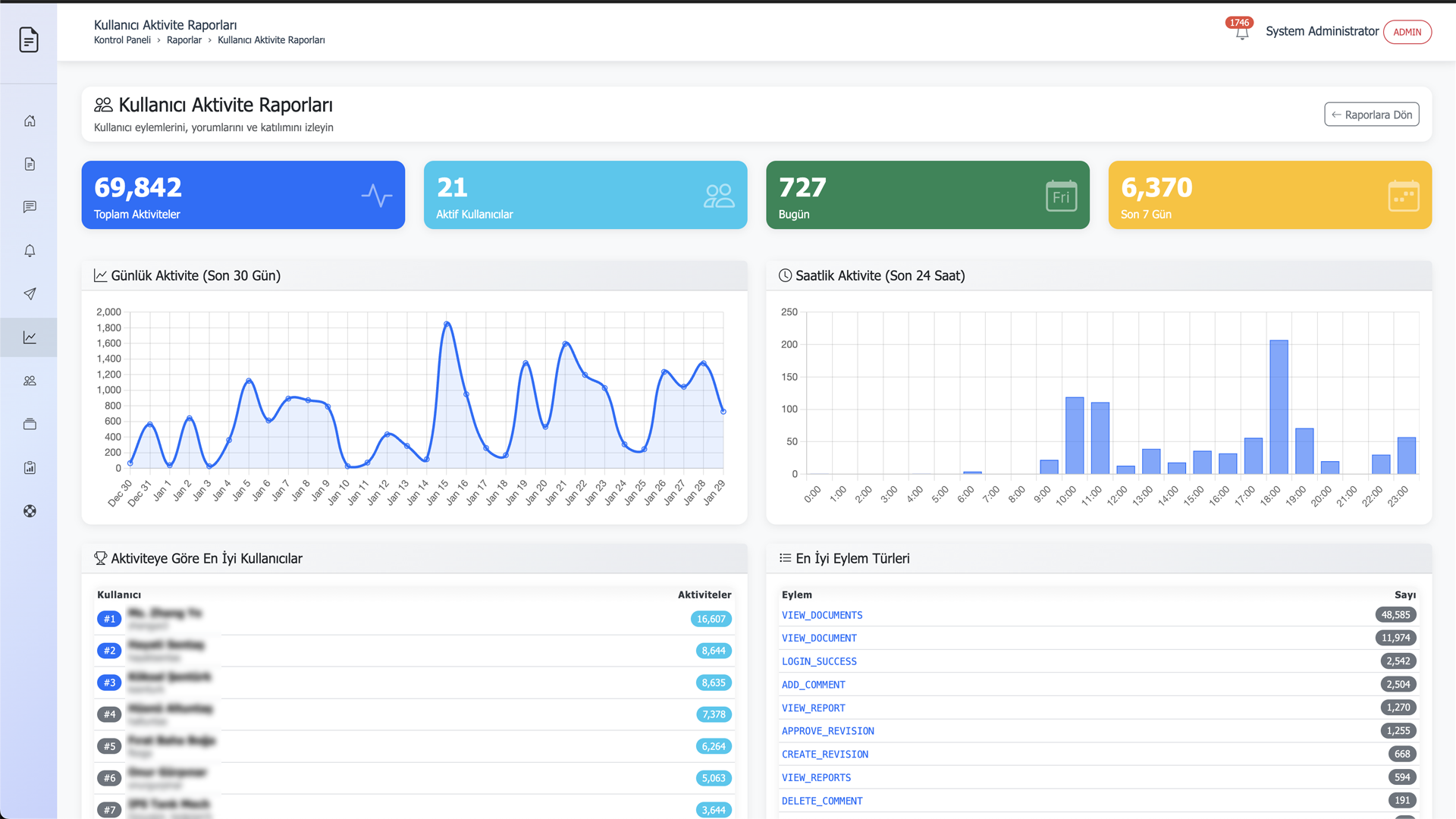
Task: Select the VIEW_DOCUMENTS action row
Action: click(x=822, y=615)
